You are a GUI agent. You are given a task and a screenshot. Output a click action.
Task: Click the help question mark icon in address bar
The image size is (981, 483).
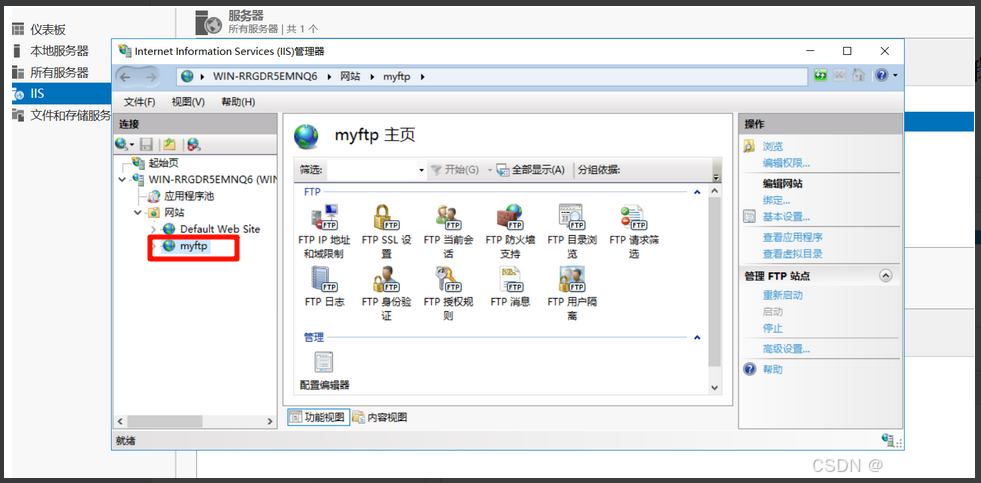pos(882,75)
